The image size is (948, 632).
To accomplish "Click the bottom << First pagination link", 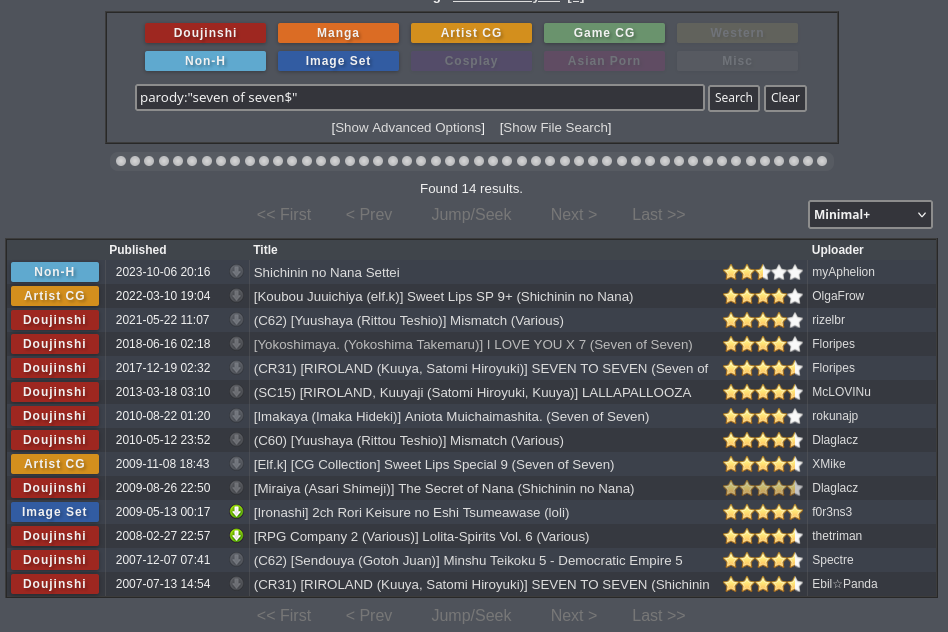I will (x=284, y=615).
